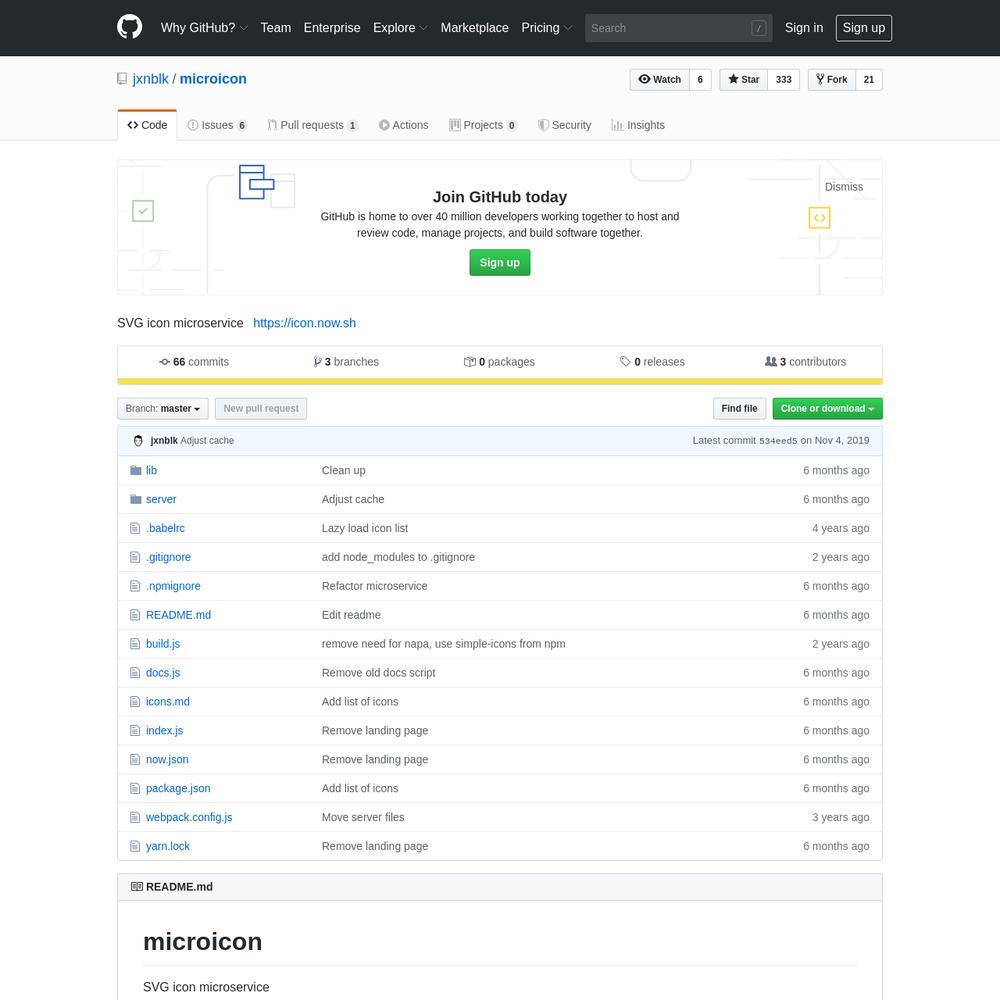Click the file icon beside yarn.lock
1000x1000 pixels.
(x=135, y=846)
